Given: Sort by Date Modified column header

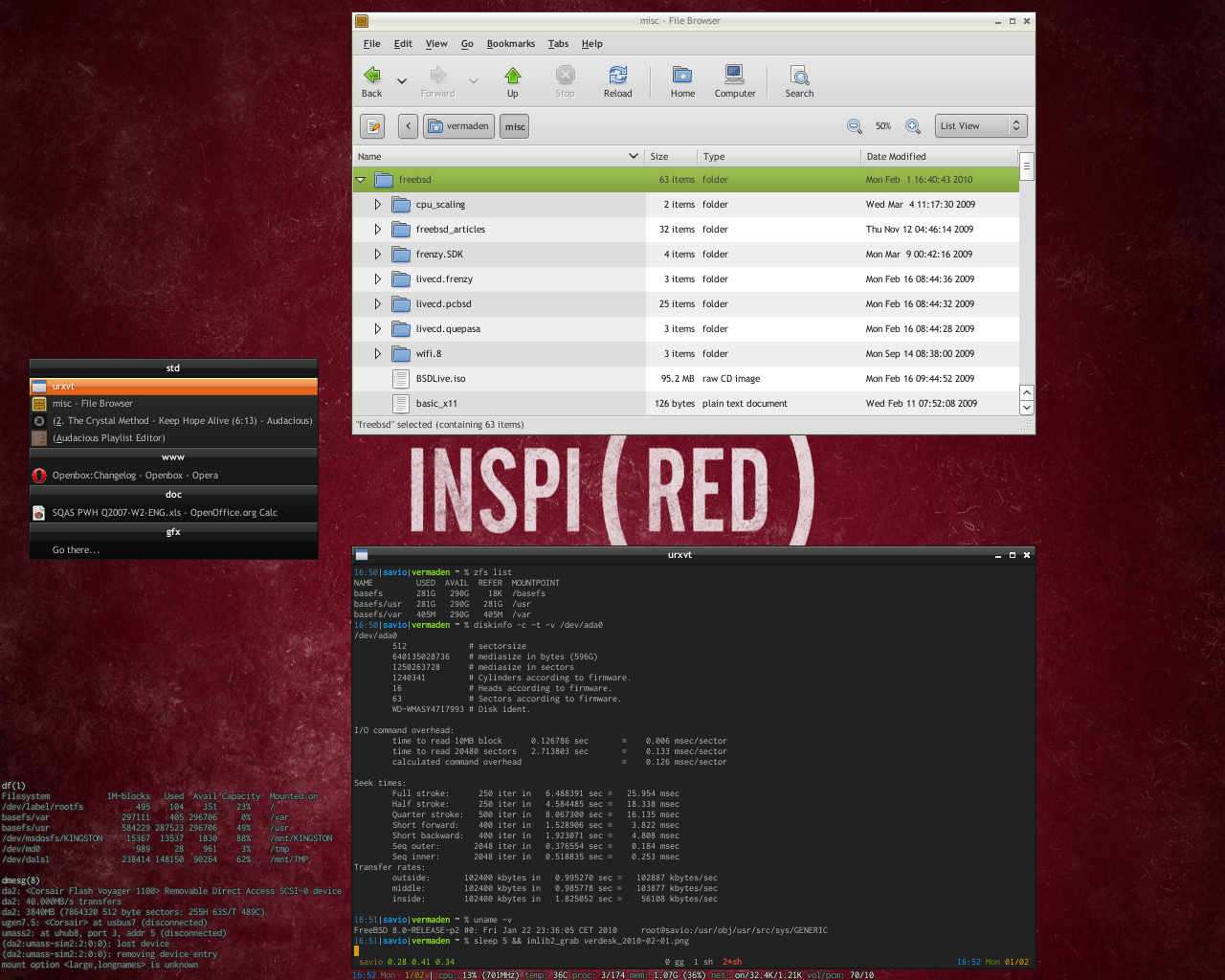Looking at the screenshot, I should [x=939, y=156].
